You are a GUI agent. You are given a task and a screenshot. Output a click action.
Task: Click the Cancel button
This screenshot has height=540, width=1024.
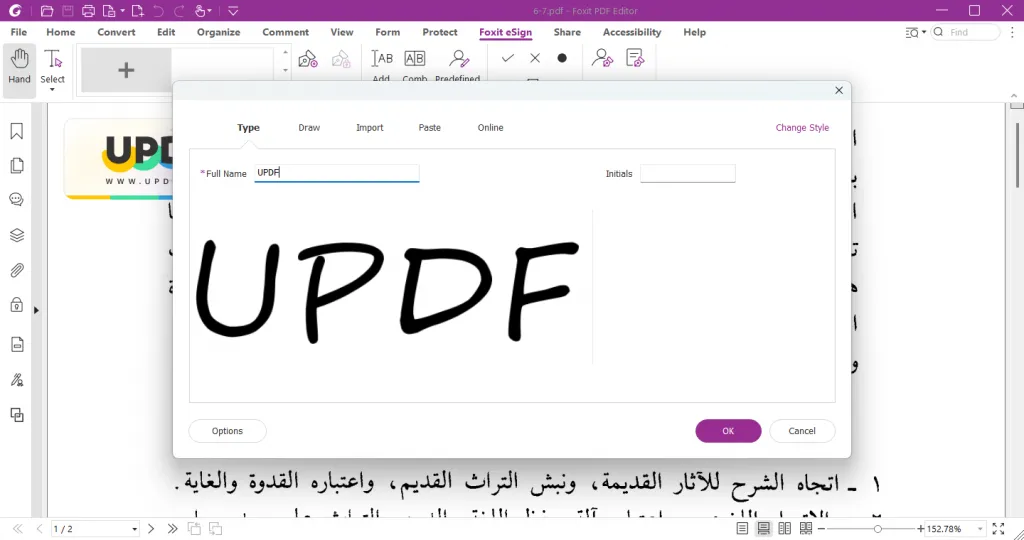[x=802, y=431]
